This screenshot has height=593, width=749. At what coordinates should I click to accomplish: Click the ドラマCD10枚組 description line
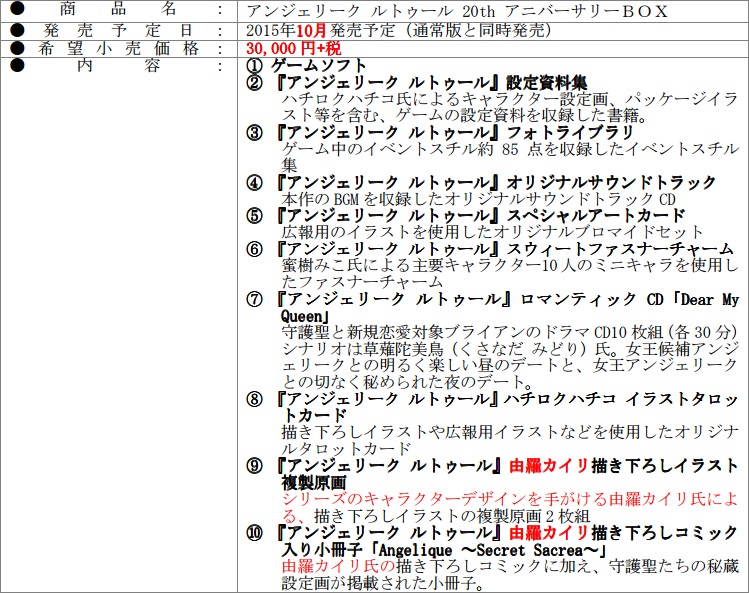tap(510, 332)
